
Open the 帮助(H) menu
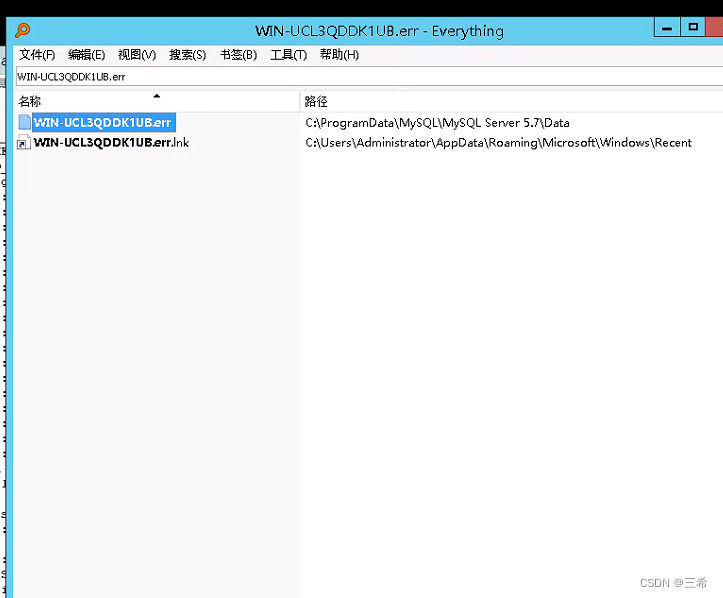[339, 55]
